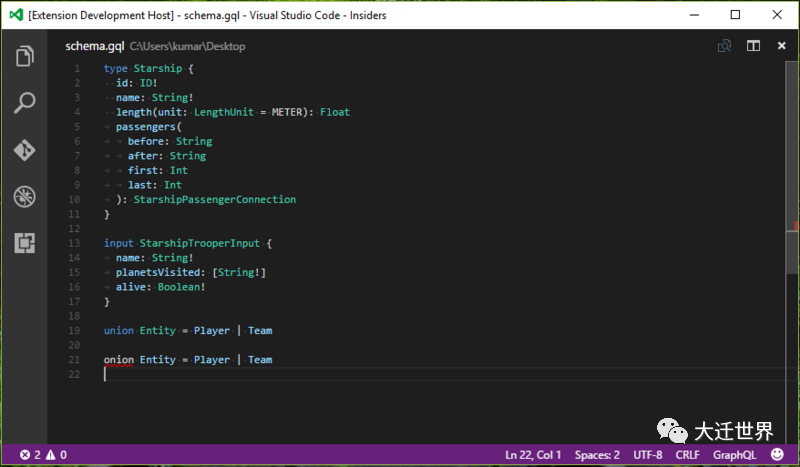Select the schema.gql editor tab
Viewport: 800px width, 467px height.
[x=94, y=47]
